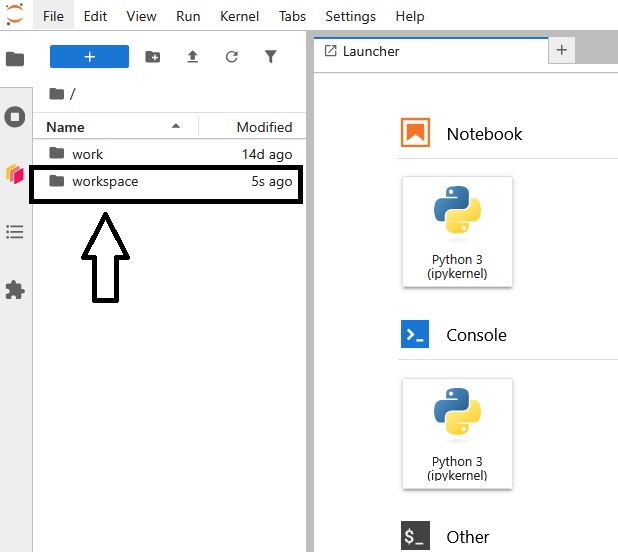Select the Launcher tab
Screen dimensions: 618x552
[x=370, y=50]
